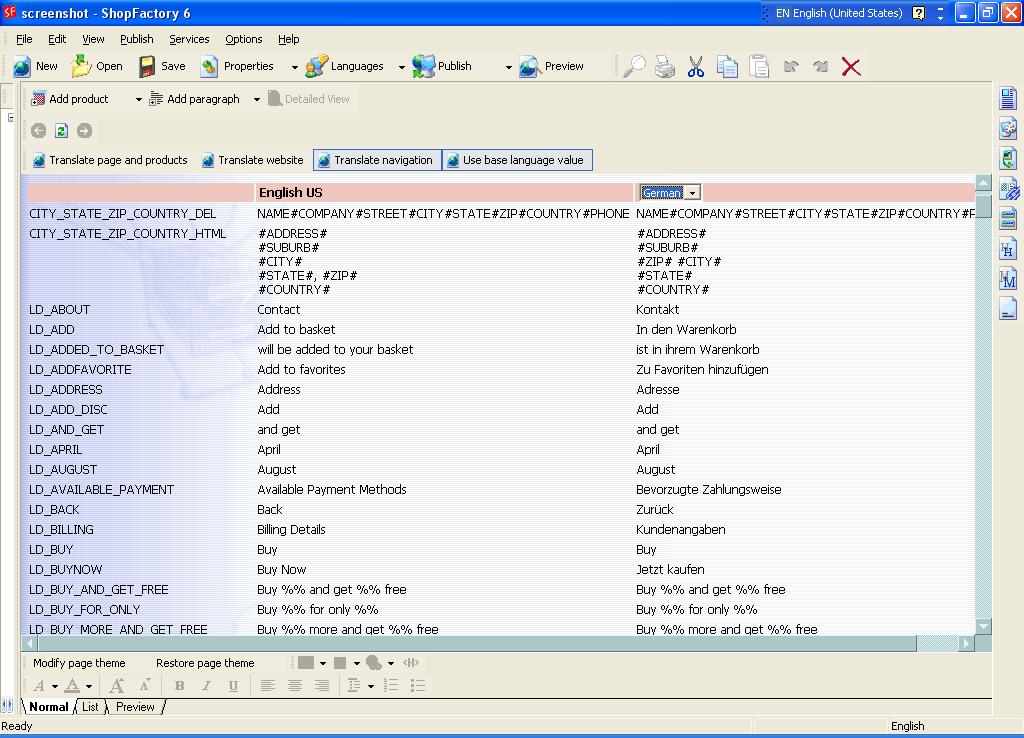
Task: Open an existing shop file
Action: [82, 67]
